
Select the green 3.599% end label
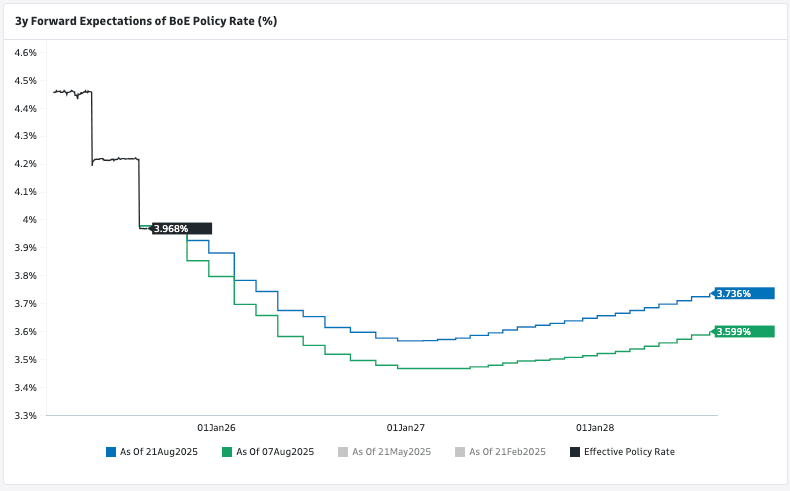point(744,332)
